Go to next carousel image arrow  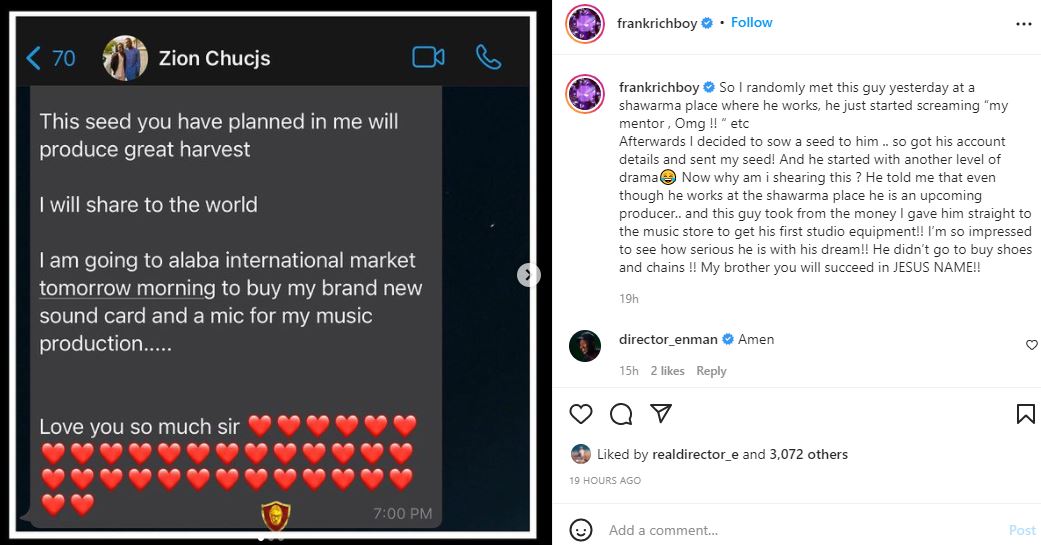coord(529,275)
